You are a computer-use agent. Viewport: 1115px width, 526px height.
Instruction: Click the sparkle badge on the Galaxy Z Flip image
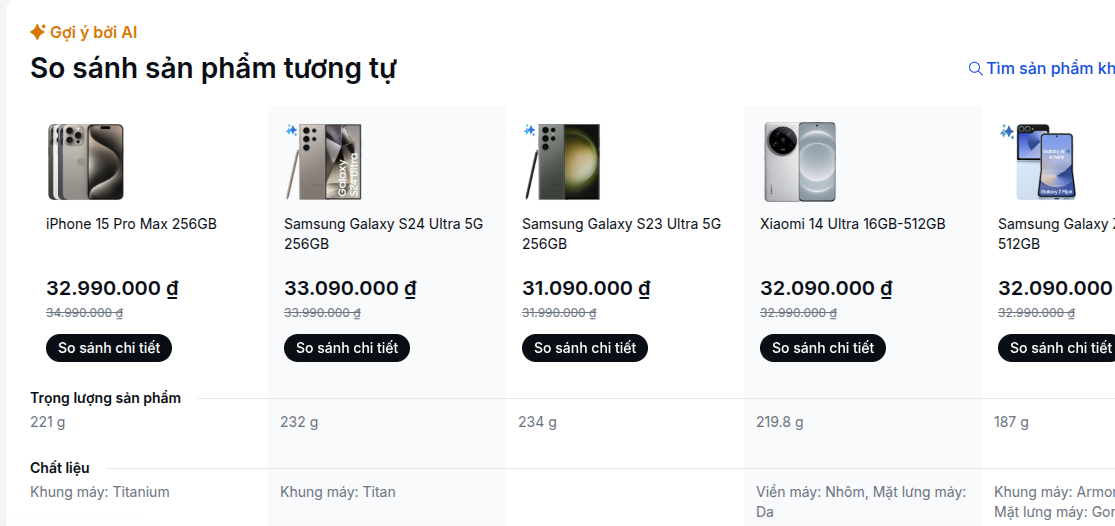pyautogui.click(x=1006, y=132)
